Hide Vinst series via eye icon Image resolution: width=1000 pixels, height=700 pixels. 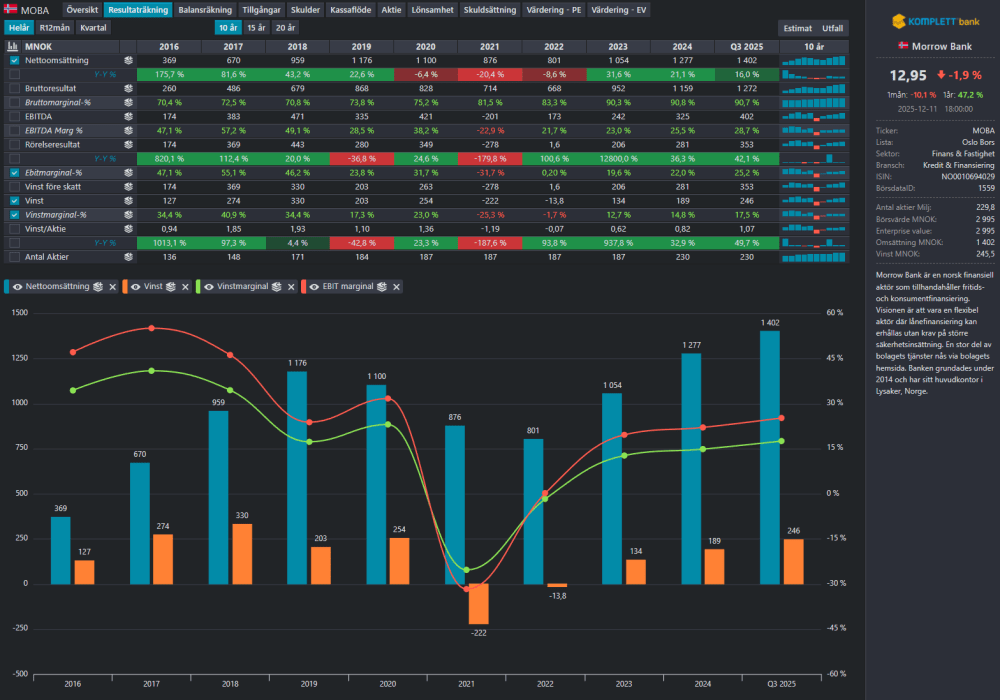136,287
